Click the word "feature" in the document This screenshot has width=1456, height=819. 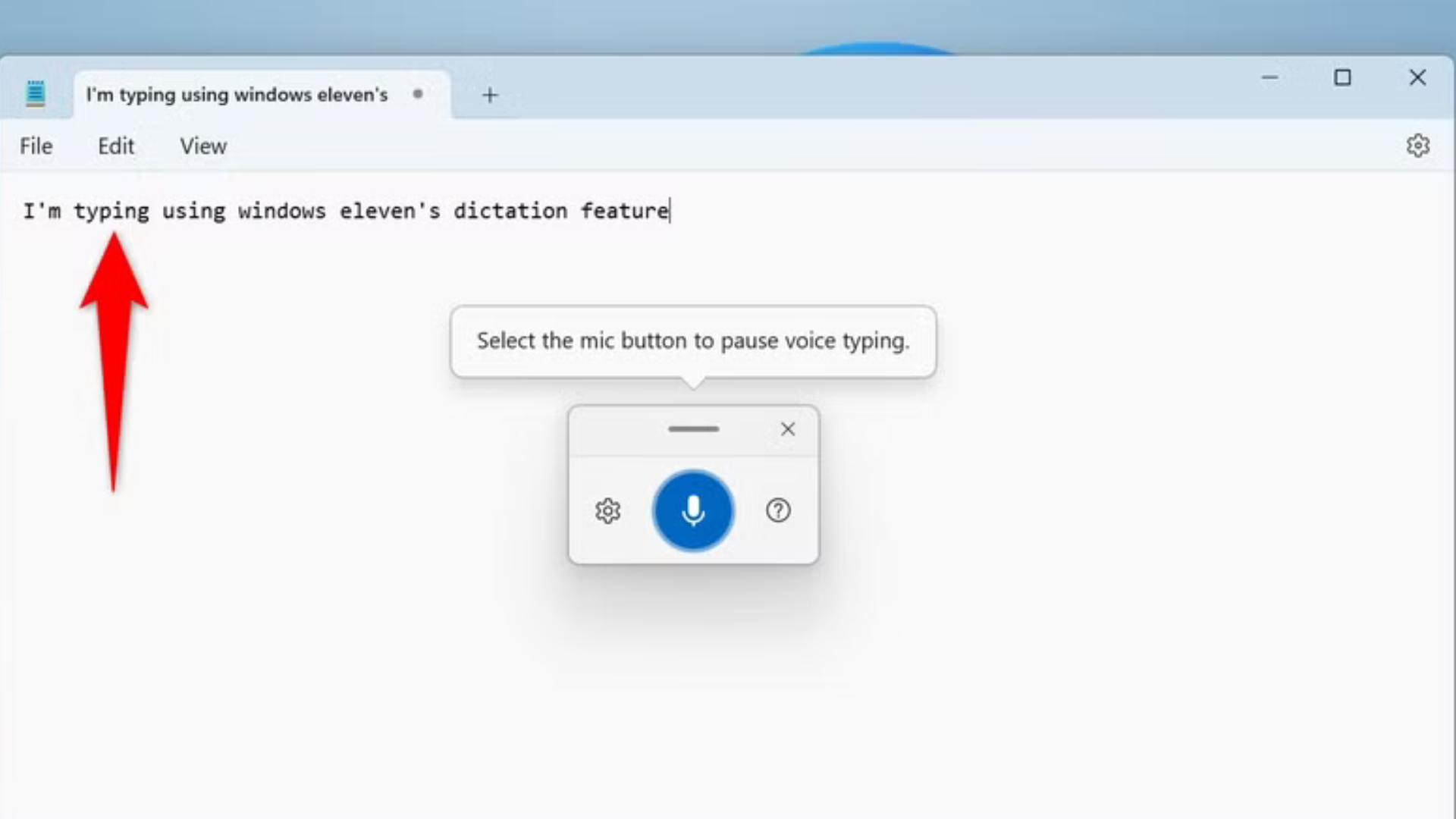tap(624, 211)
